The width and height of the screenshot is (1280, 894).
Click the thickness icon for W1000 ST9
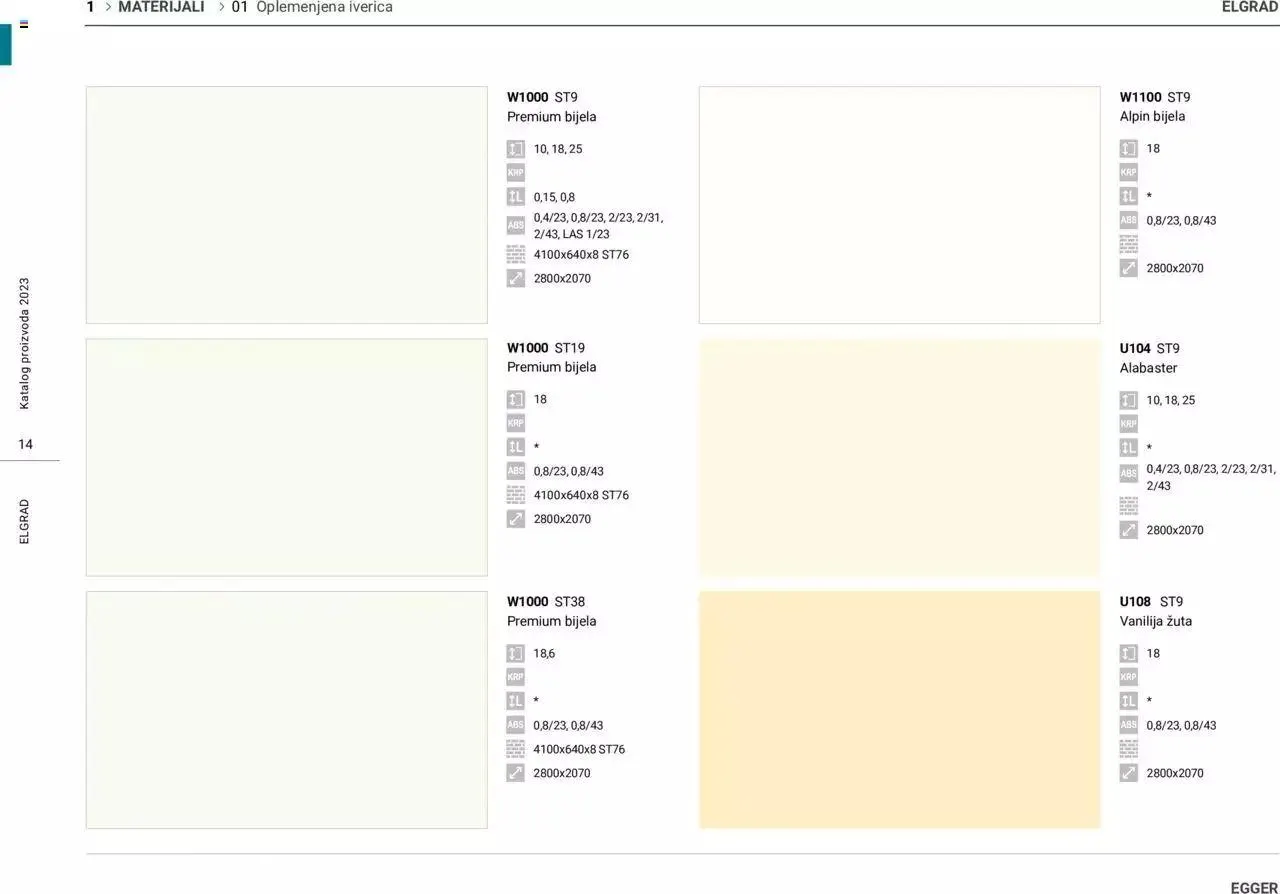click(515, 149)
